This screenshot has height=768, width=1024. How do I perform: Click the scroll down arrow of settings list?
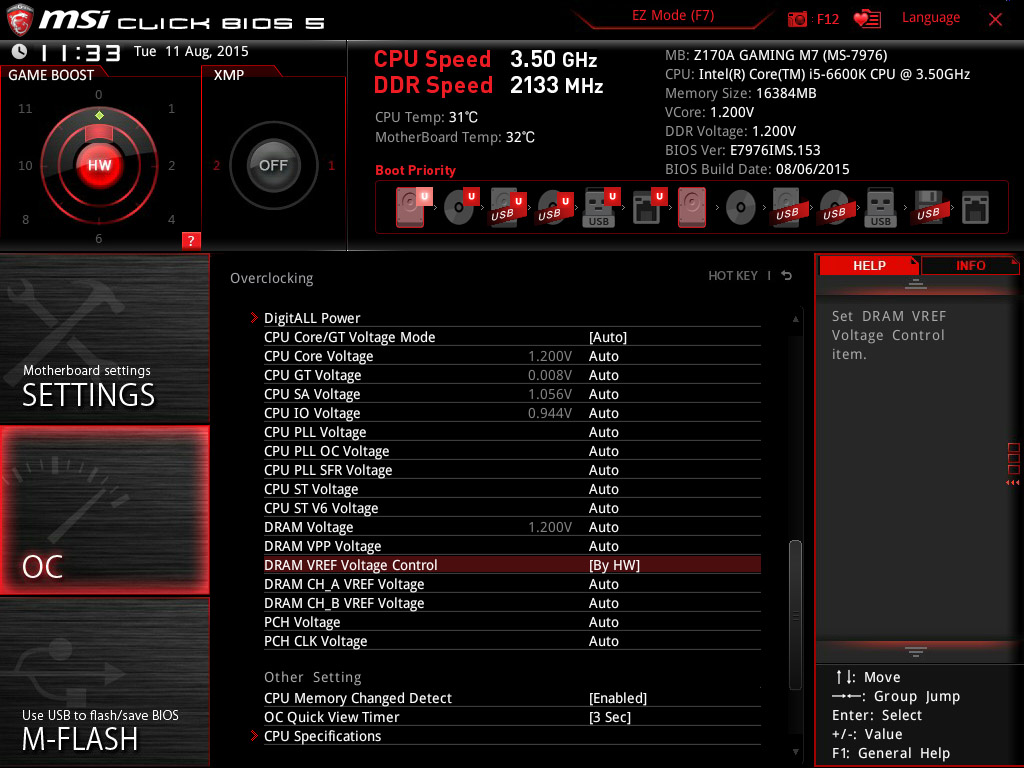[795, 752]
